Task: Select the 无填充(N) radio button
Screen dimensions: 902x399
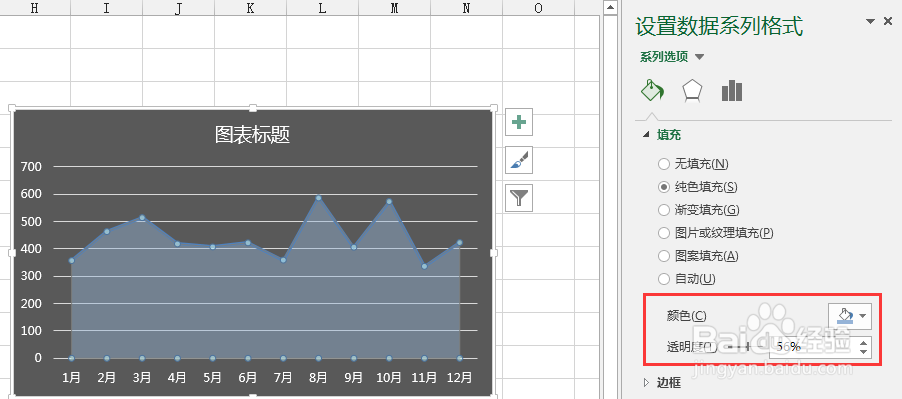Action: pyautogui.click(x=664, y=164)
